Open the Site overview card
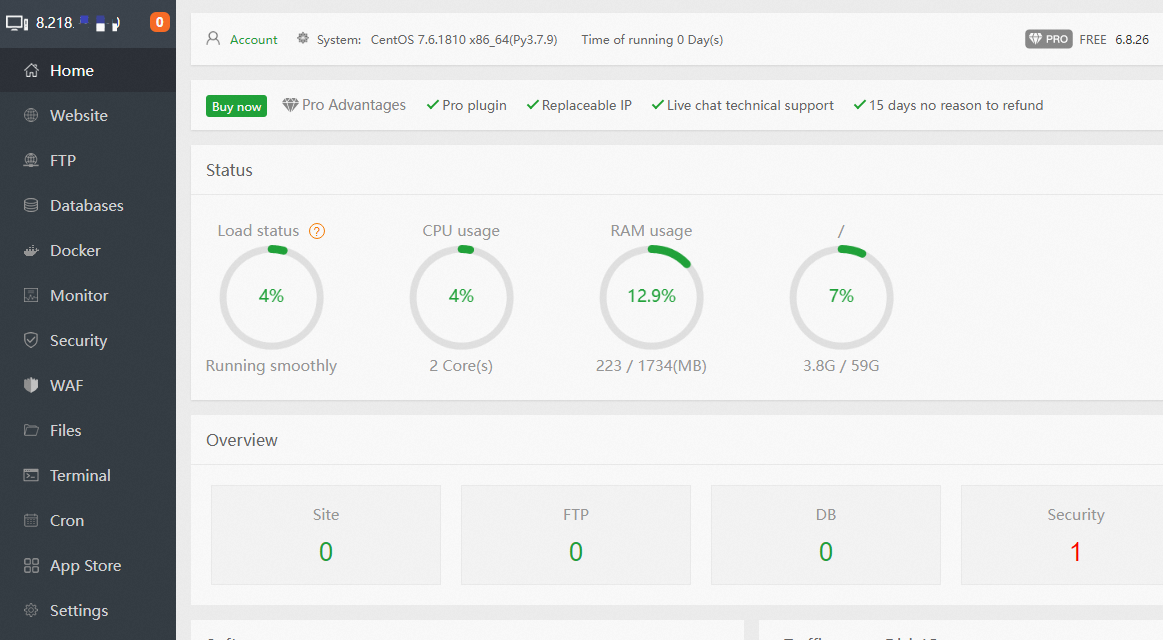This screenshot has width=1163, height=640. pyautogui.click(x=326, y=535)
